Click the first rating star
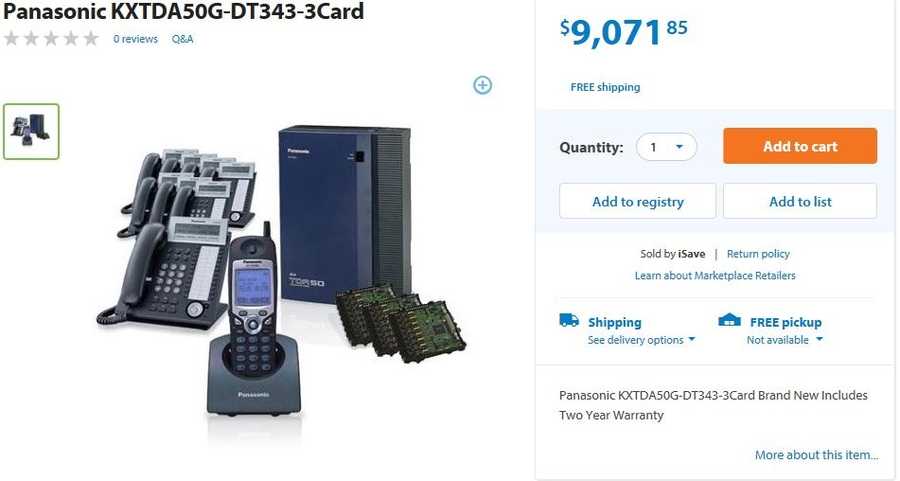The image size is (900, 481). (x=11, y=38)
